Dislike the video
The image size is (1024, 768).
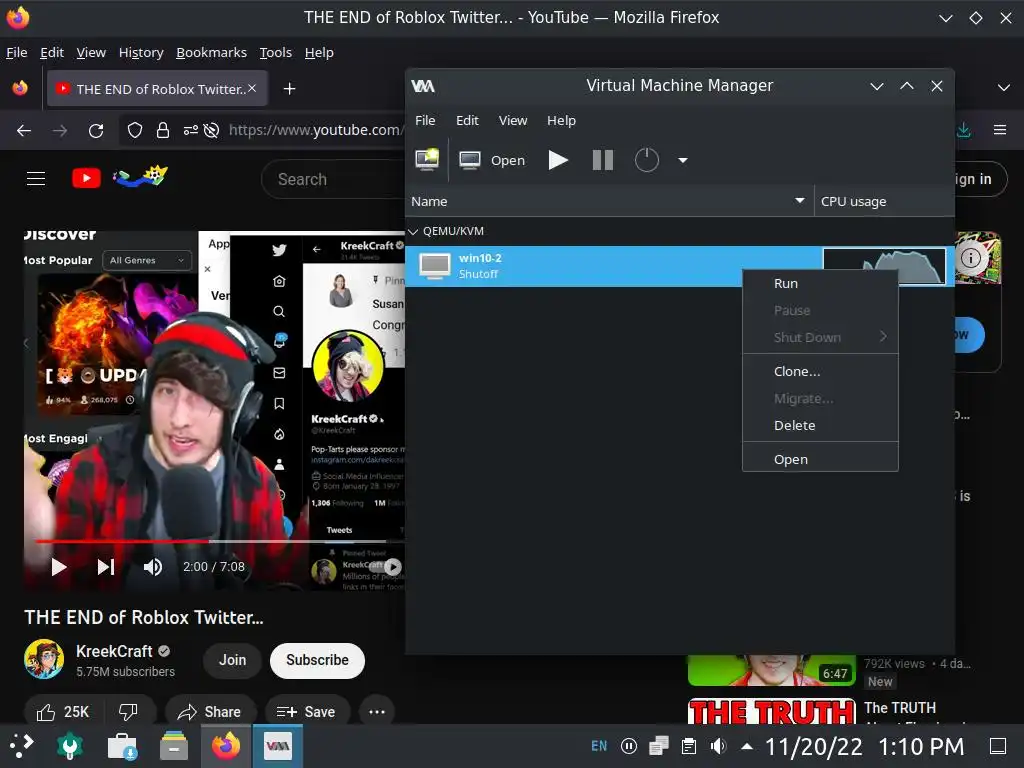(x=129, y=711)
